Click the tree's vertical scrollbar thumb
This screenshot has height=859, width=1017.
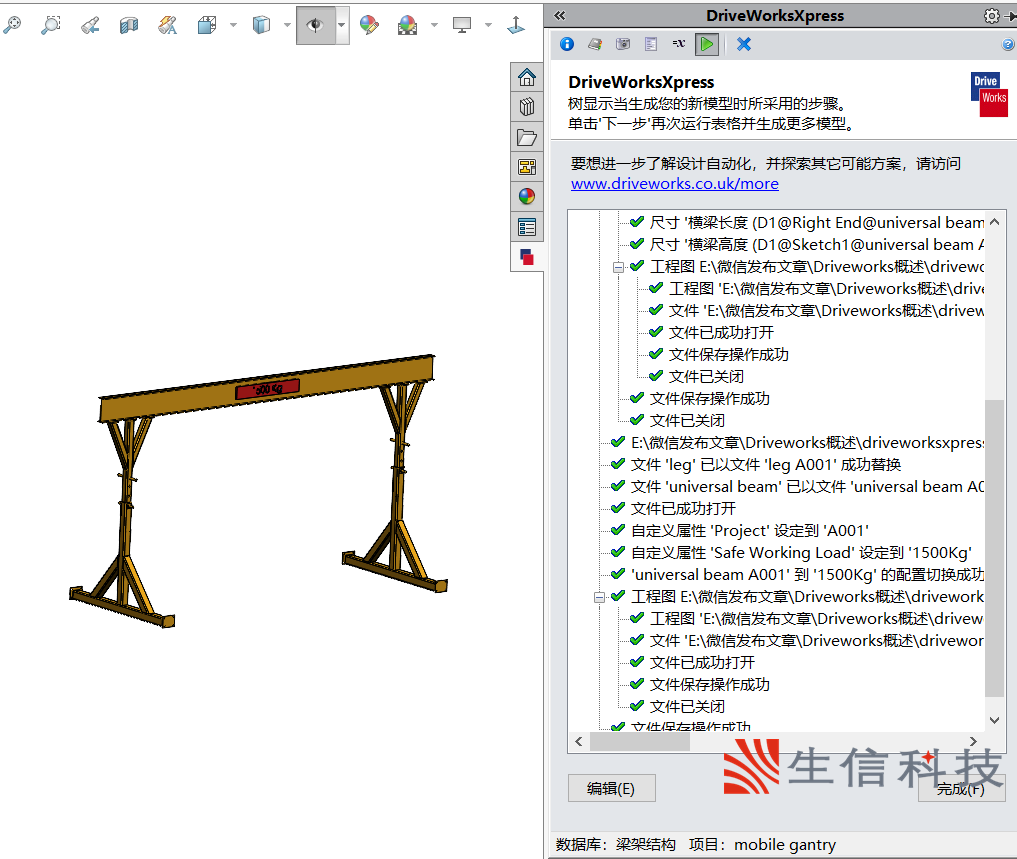[x=994, y=548]
